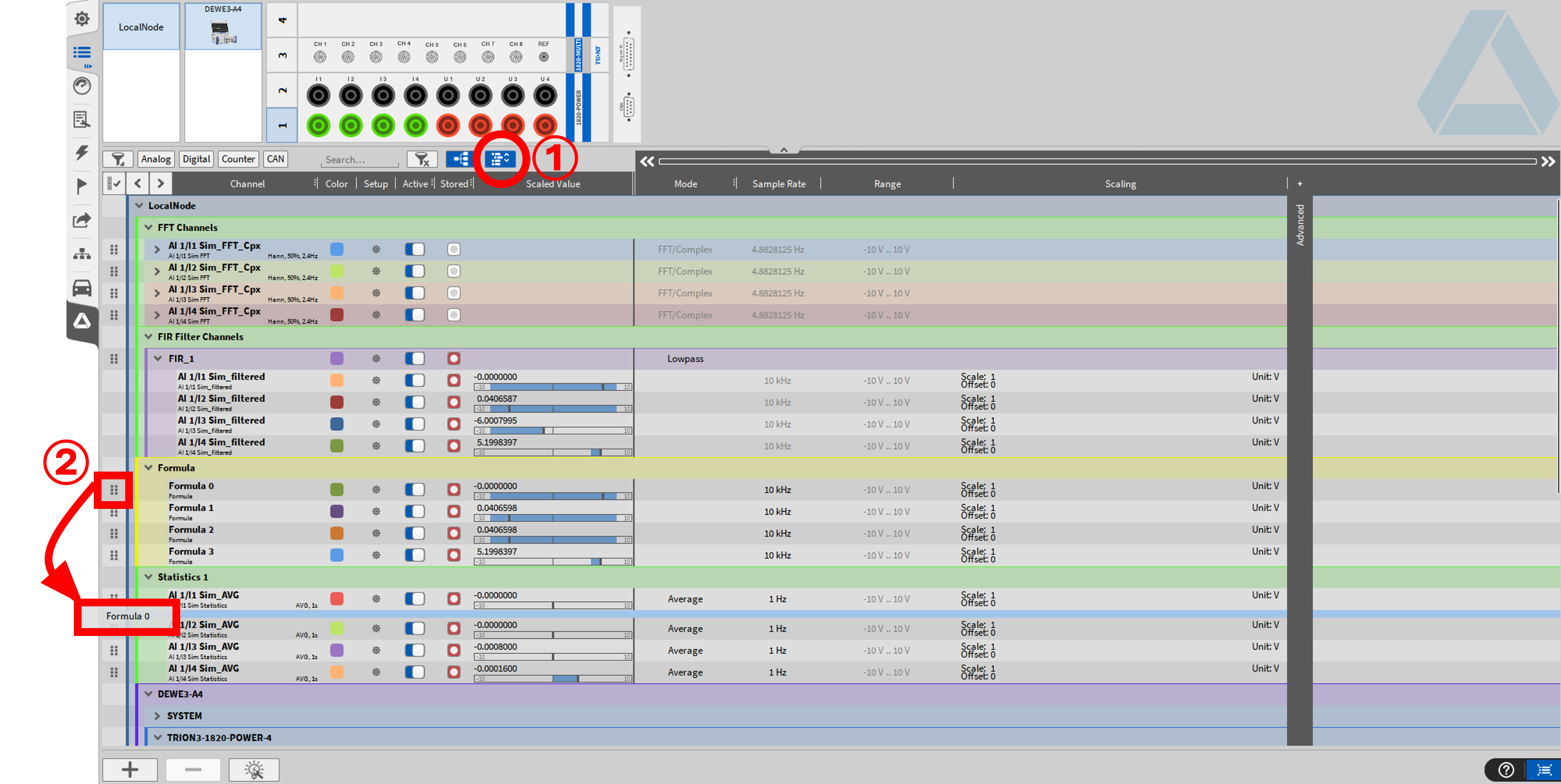Select the Analog filter tab

pos(156,159)
